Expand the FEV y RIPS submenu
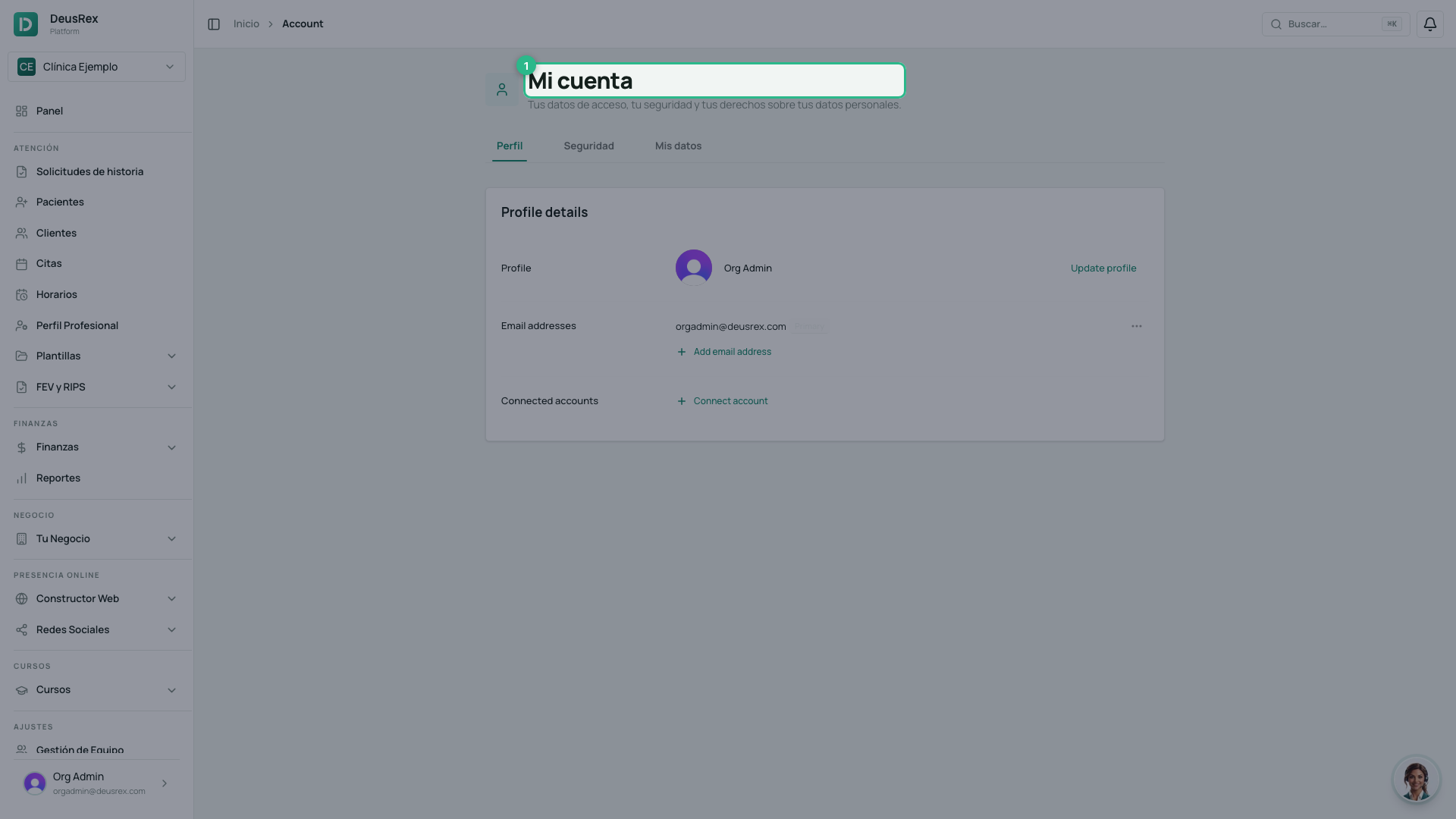The image size is (1456, 819). (x=171, y=388)
